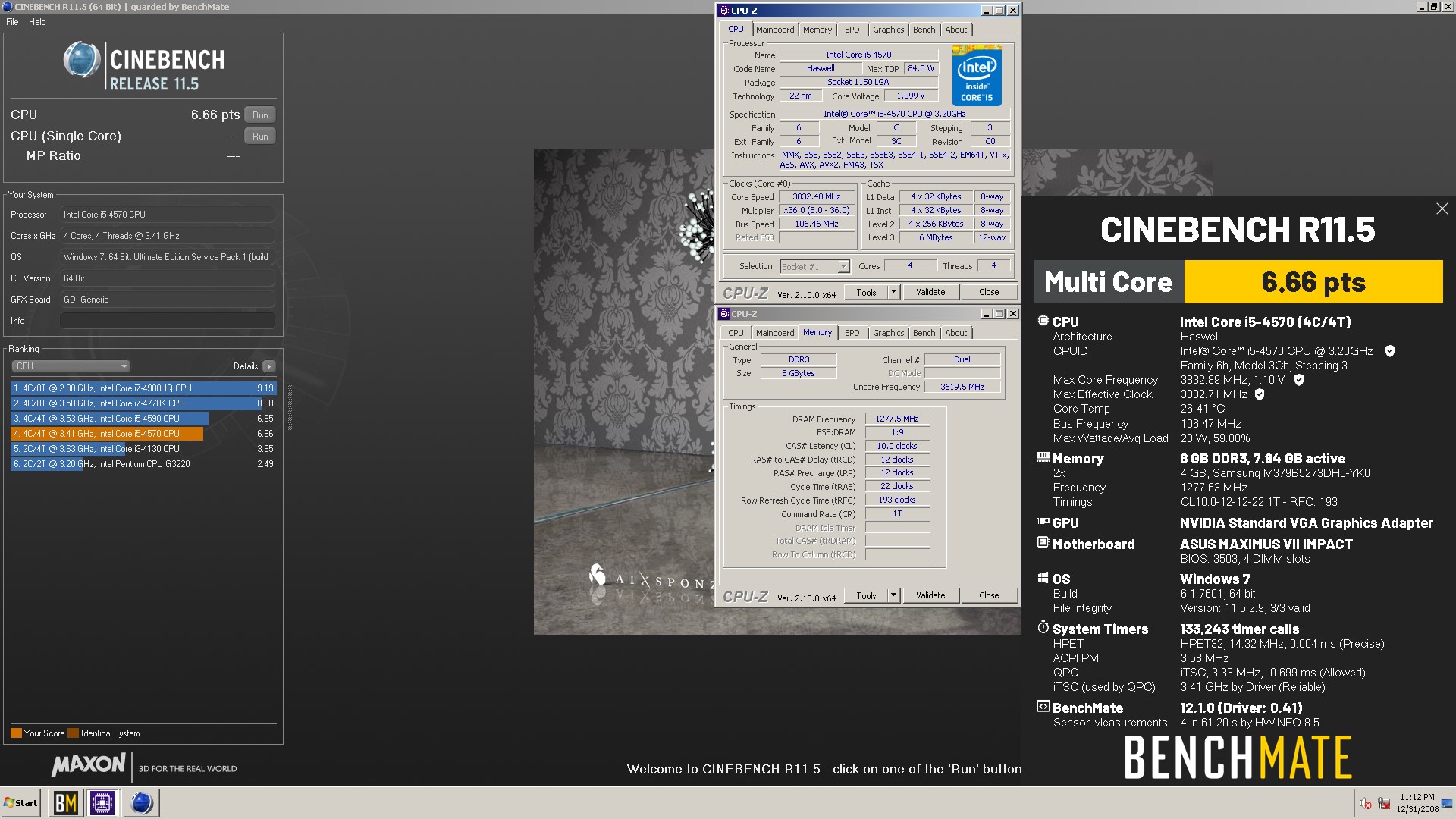
Task: Open the File menu in Cinebench
Action: pos(12,22)
